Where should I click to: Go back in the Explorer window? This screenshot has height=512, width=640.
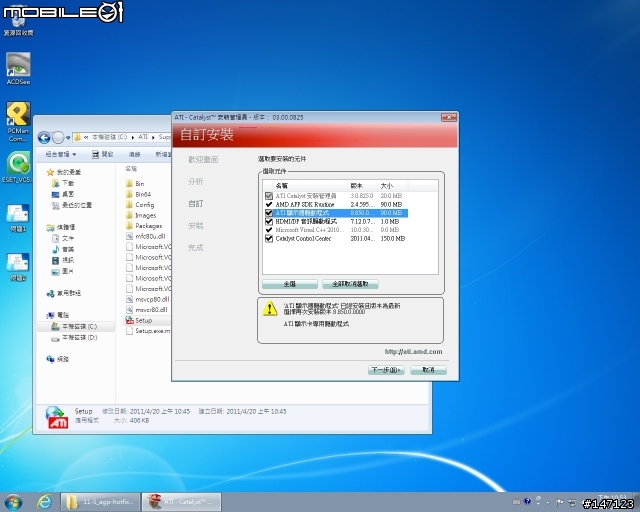click(44, 138)
